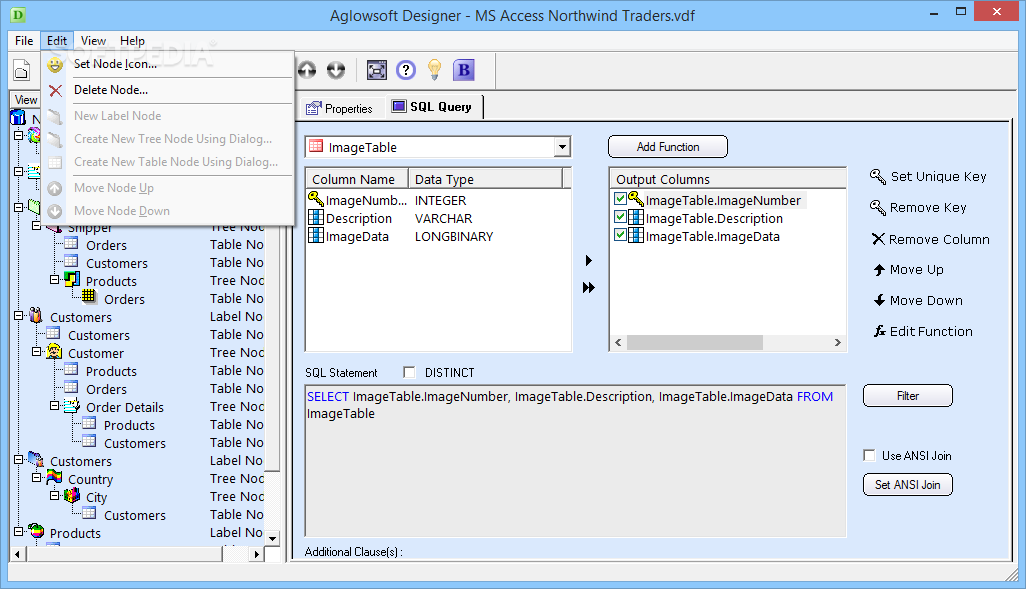The height and width of the screenshot is (589, 1026).
Task: Collapse the City tree node
Action: [x=54, y=496]
